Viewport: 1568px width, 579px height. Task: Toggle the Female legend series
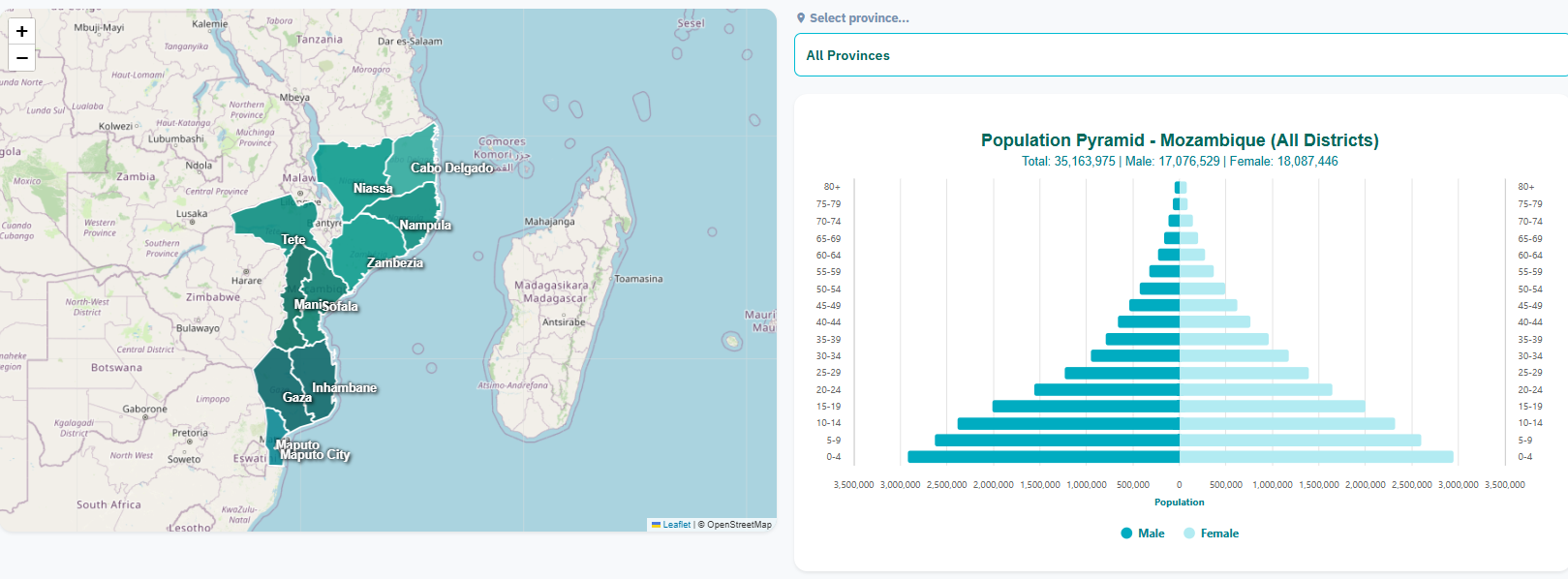click(x=1211, y=533)
